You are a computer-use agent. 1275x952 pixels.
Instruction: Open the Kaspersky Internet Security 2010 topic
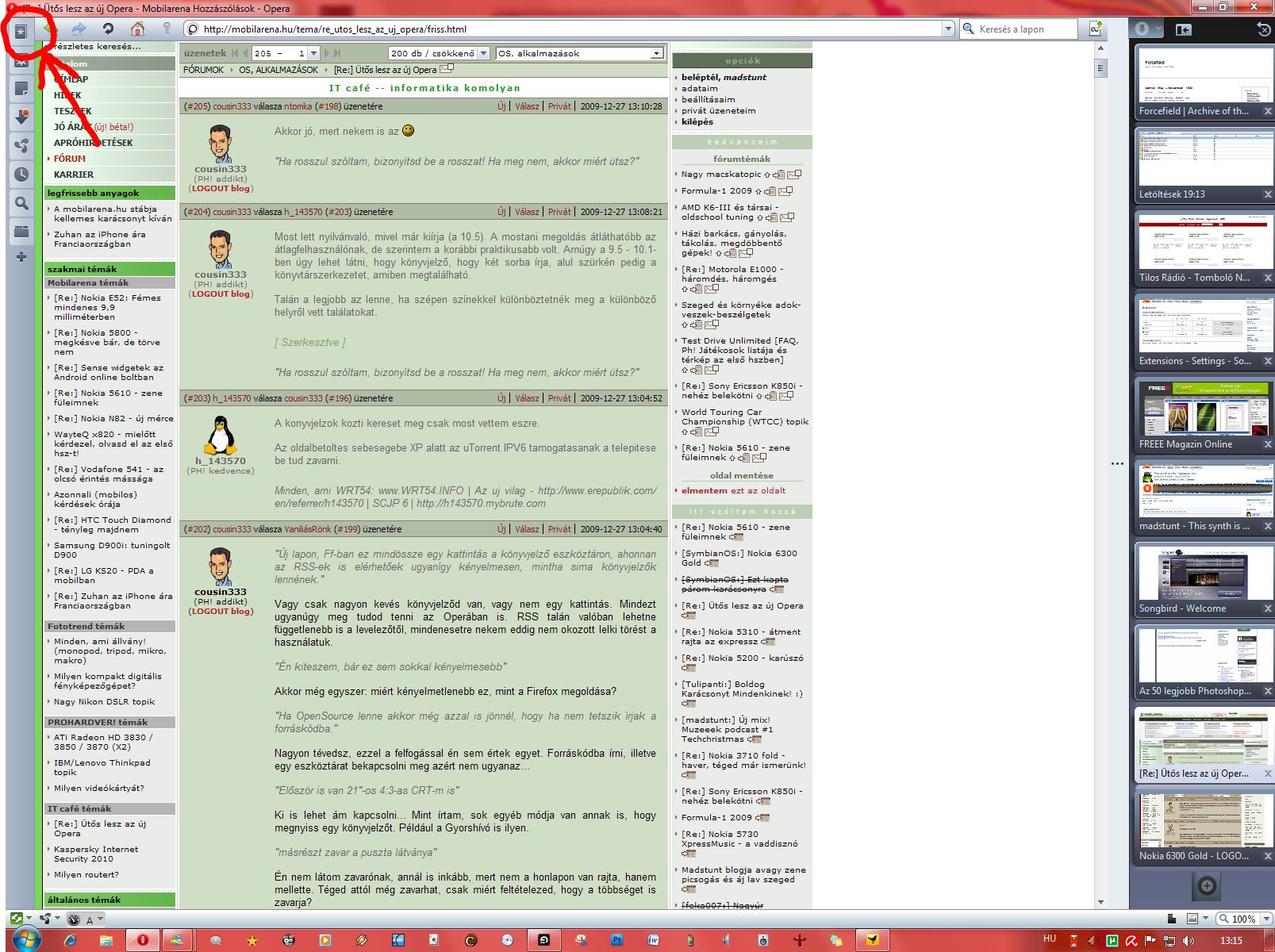(96, 854)
